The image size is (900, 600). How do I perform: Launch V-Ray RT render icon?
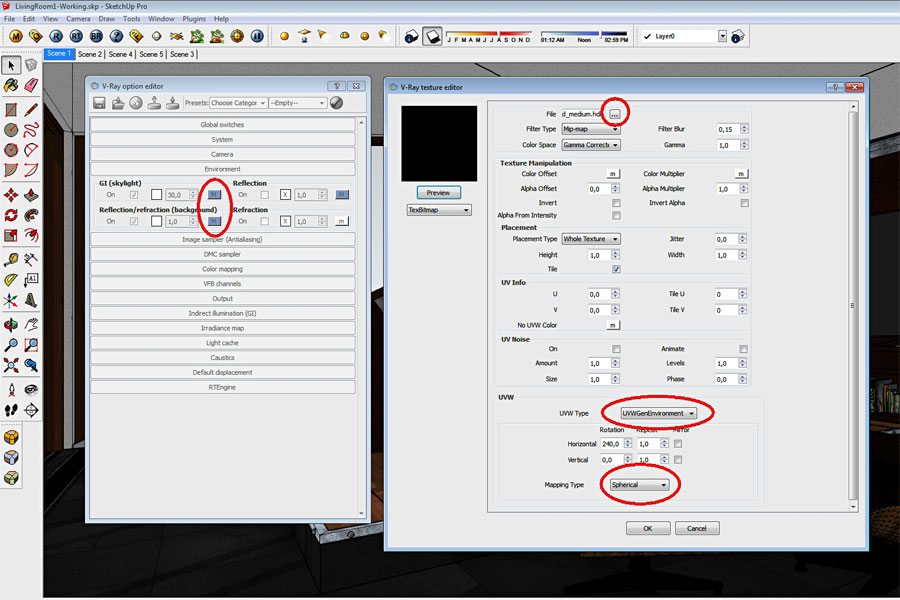(x=76, y=36)
